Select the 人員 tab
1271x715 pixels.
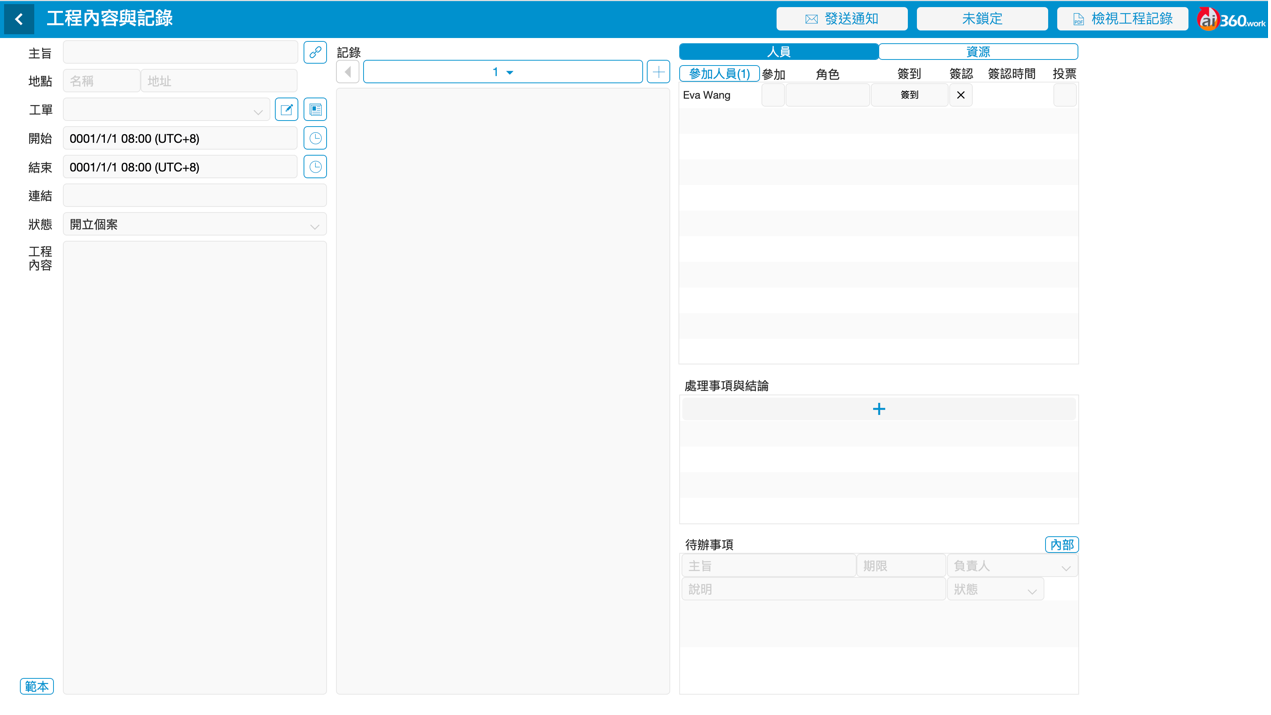click(778, 52)
